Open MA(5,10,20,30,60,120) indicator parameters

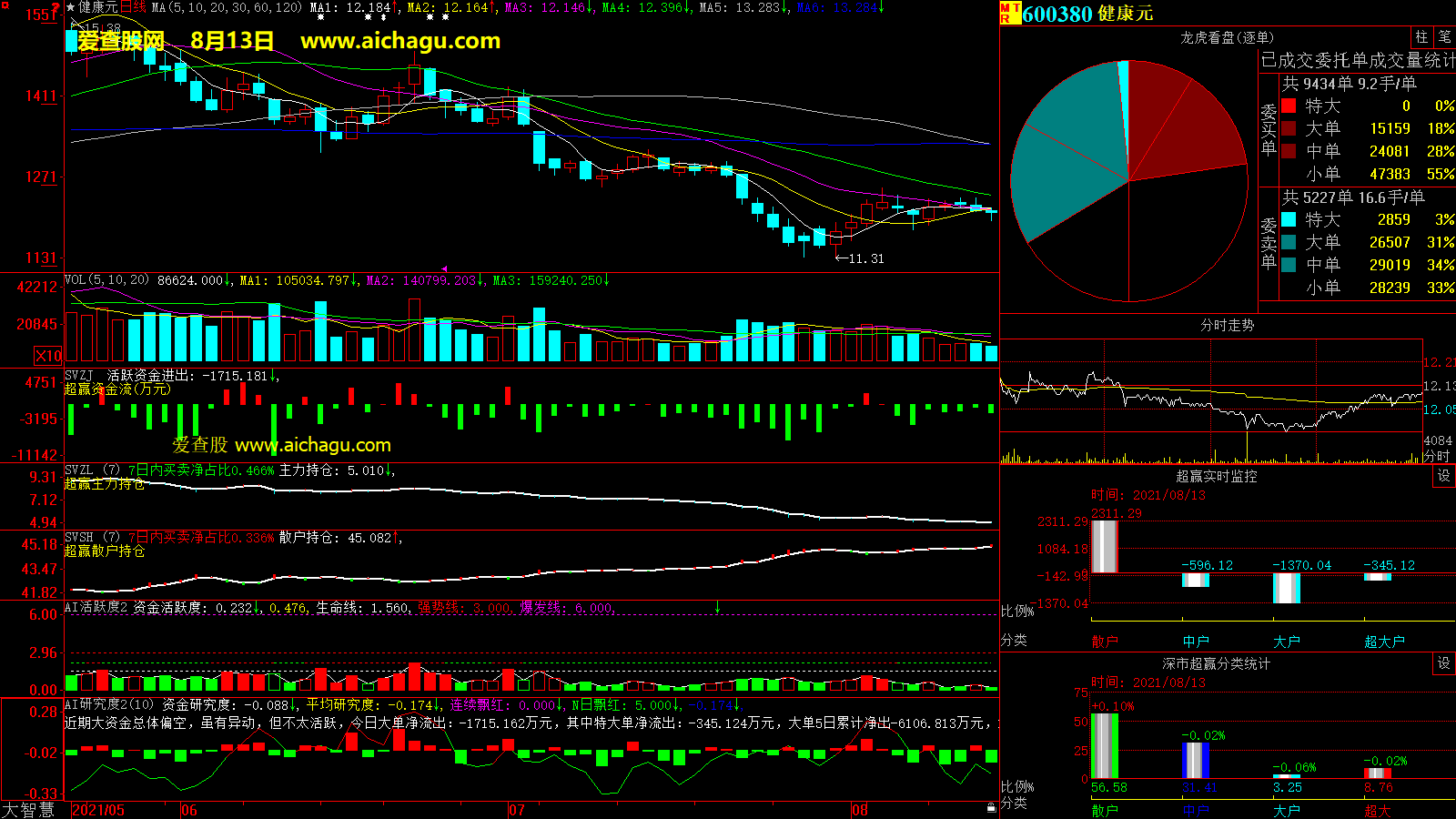pyautogui.click(x=226, y=7)
